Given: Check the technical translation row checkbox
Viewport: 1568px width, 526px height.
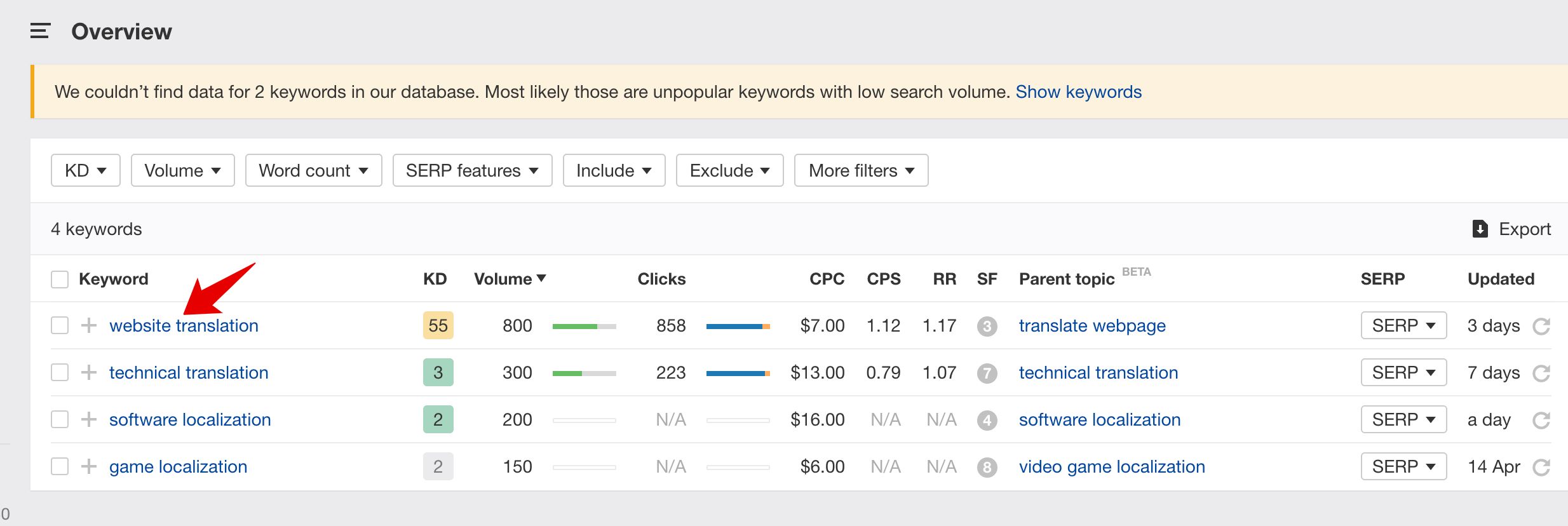Looking at the screenshot, I should tap(60, 372).
